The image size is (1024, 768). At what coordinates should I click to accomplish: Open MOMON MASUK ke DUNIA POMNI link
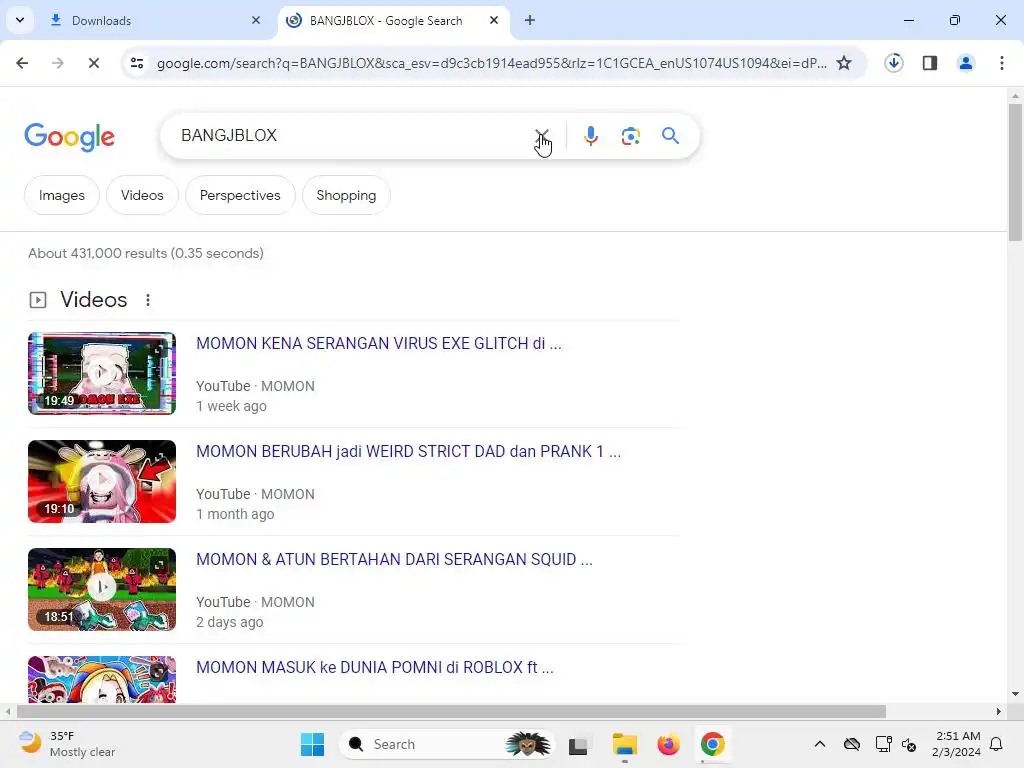[x=375, y=667]
